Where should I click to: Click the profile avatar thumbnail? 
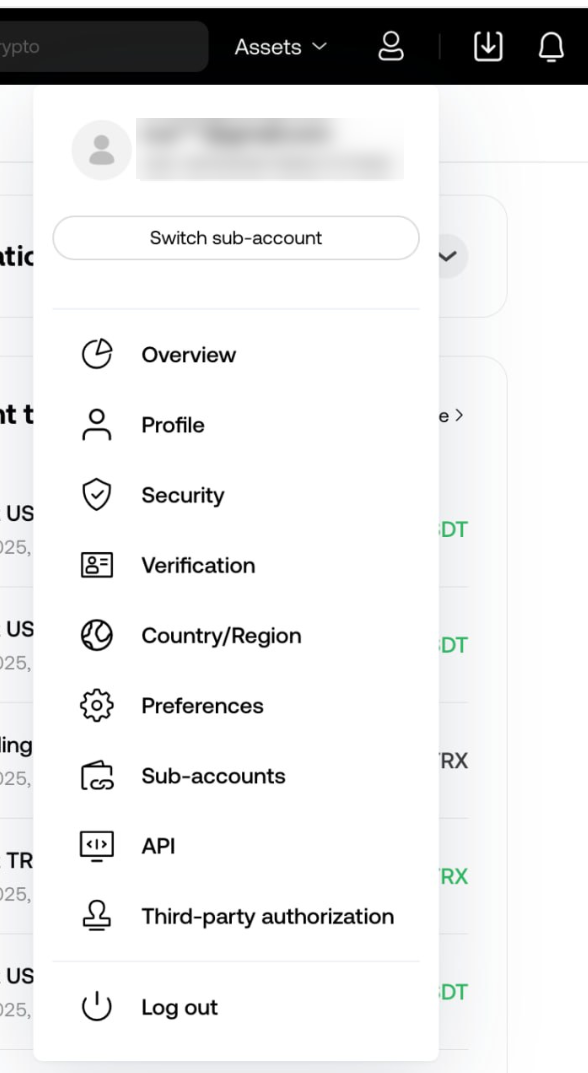tap(101, 150)
